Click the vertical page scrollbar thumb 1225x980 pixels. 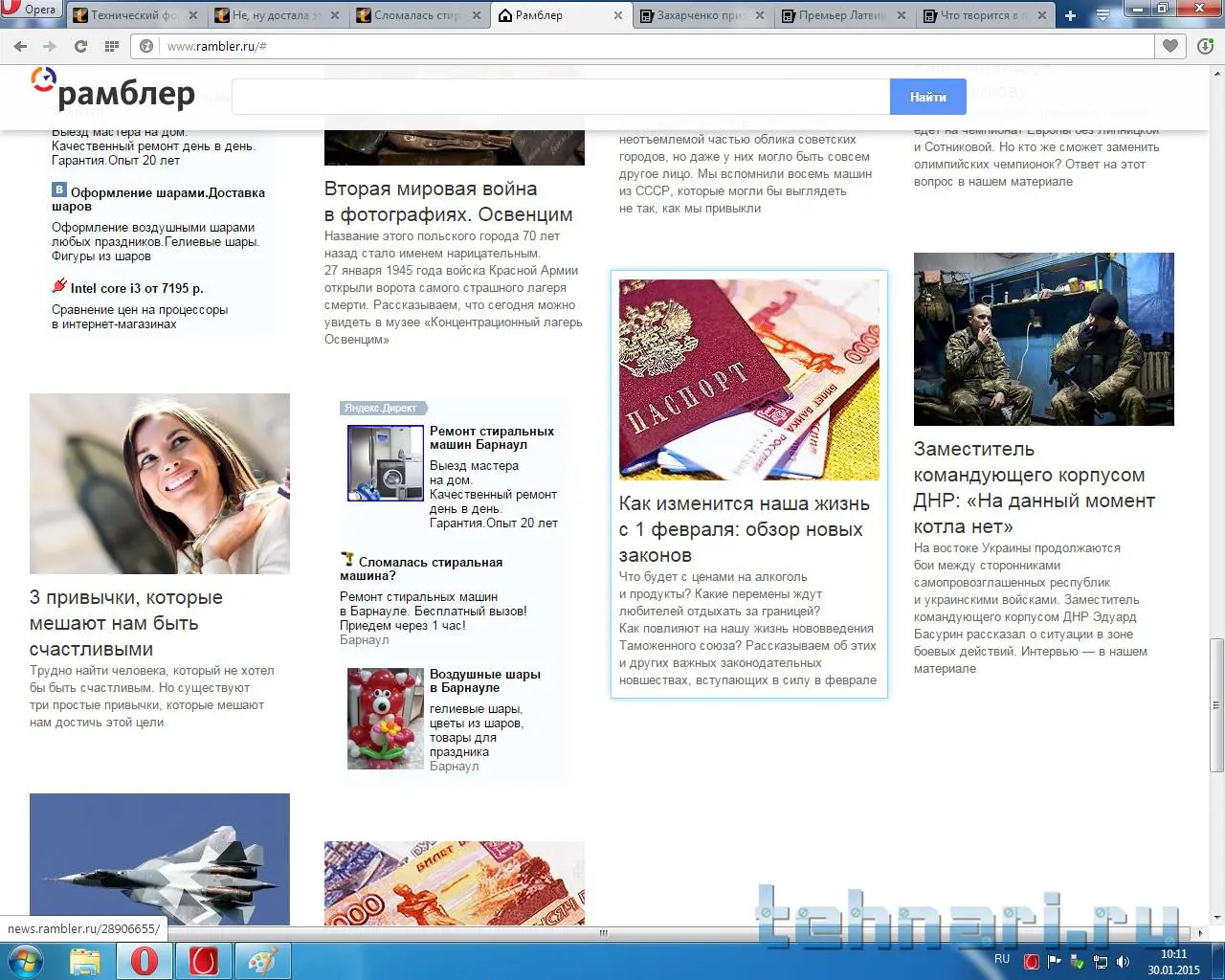point(1217,704)
